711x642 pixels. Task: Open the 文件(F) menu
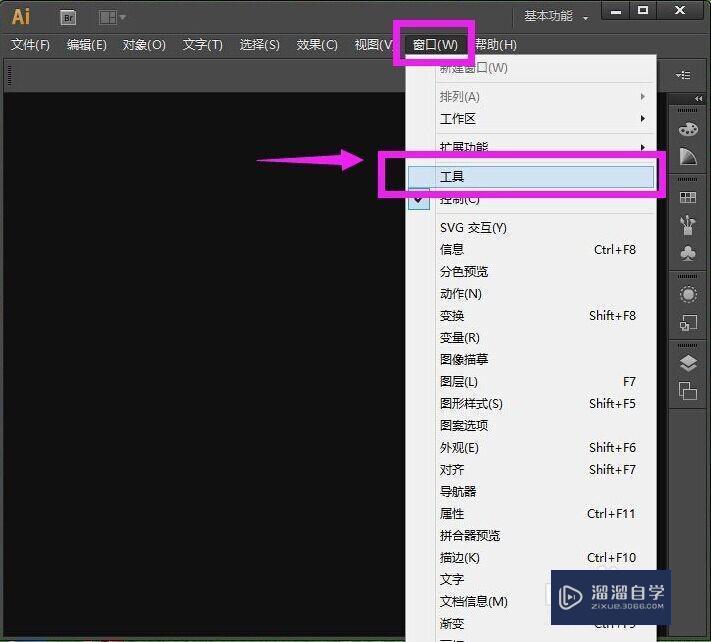click(30, 44)
